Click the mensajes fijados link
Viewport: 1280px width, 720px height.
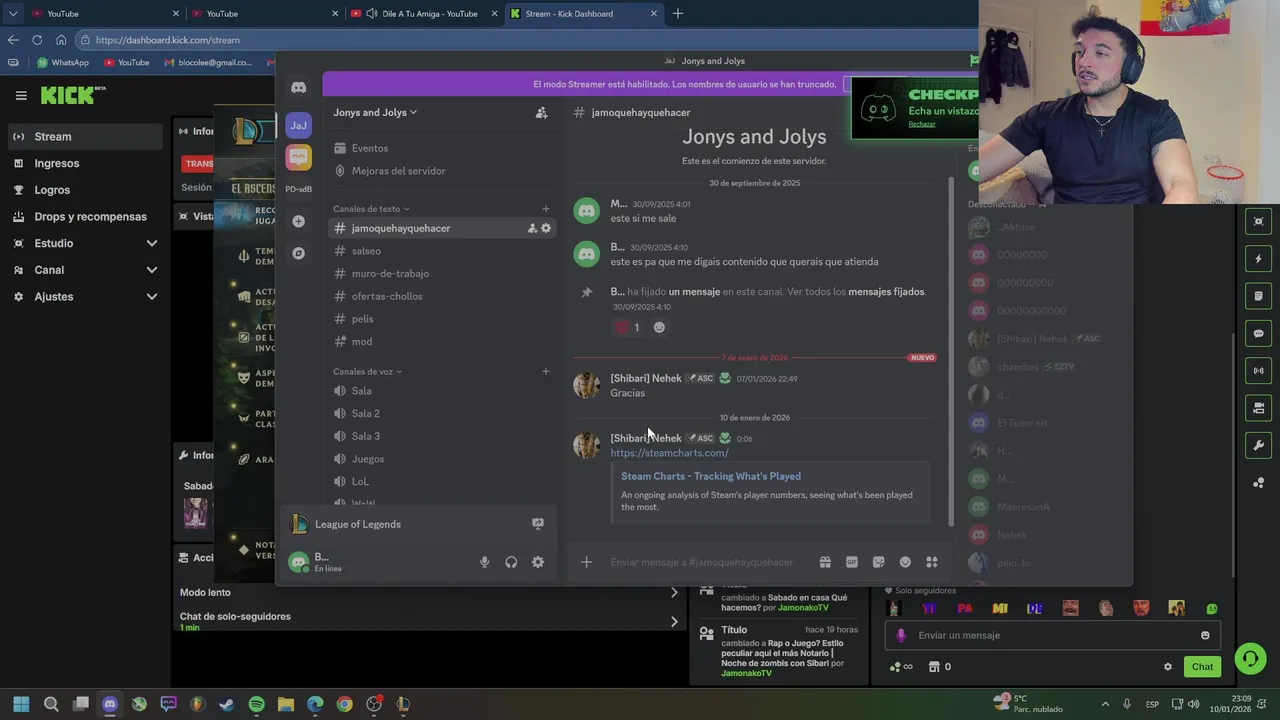(886, 292)
